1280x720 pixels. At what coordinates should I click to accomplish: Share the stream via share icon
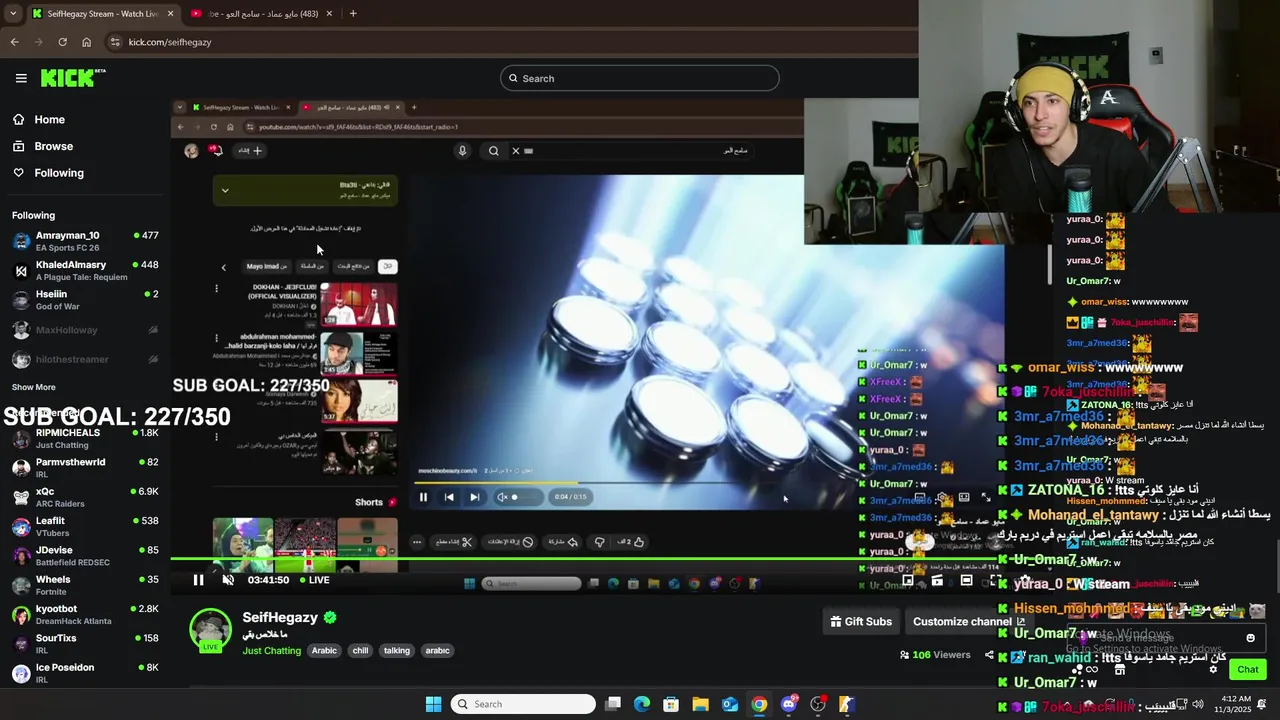click(989, 655)
